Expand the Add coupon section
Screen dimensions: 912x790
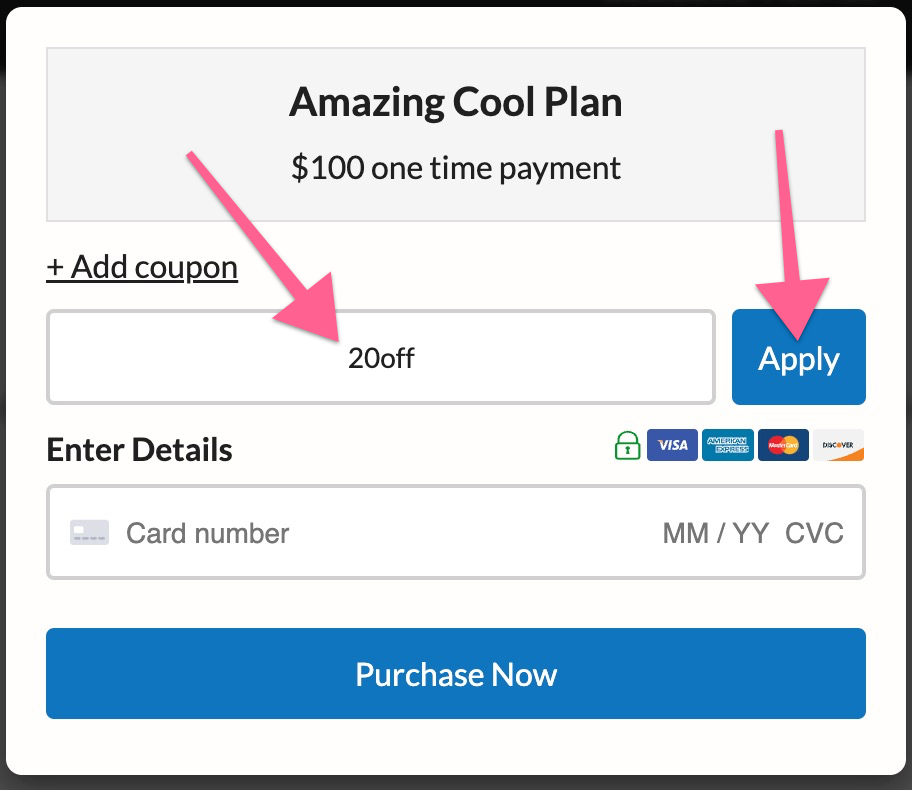pos(142,266)
